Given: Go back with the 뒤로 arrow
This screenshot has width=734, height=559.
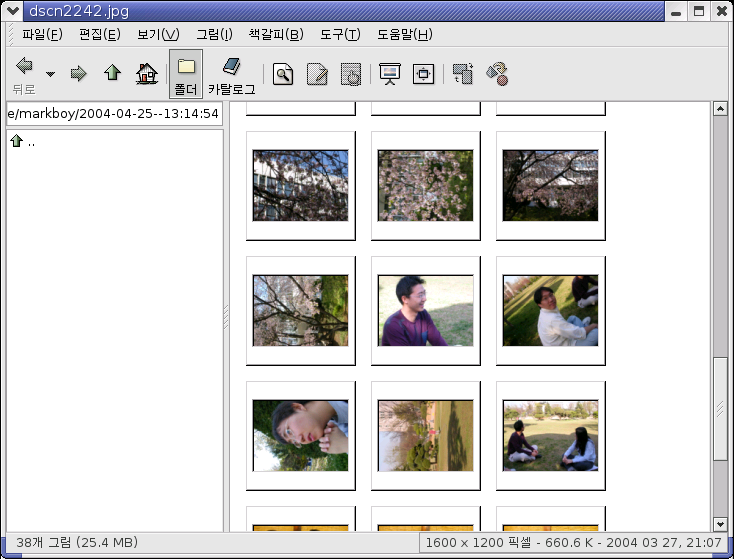Looking at the screenshot, I should point(24,74).
